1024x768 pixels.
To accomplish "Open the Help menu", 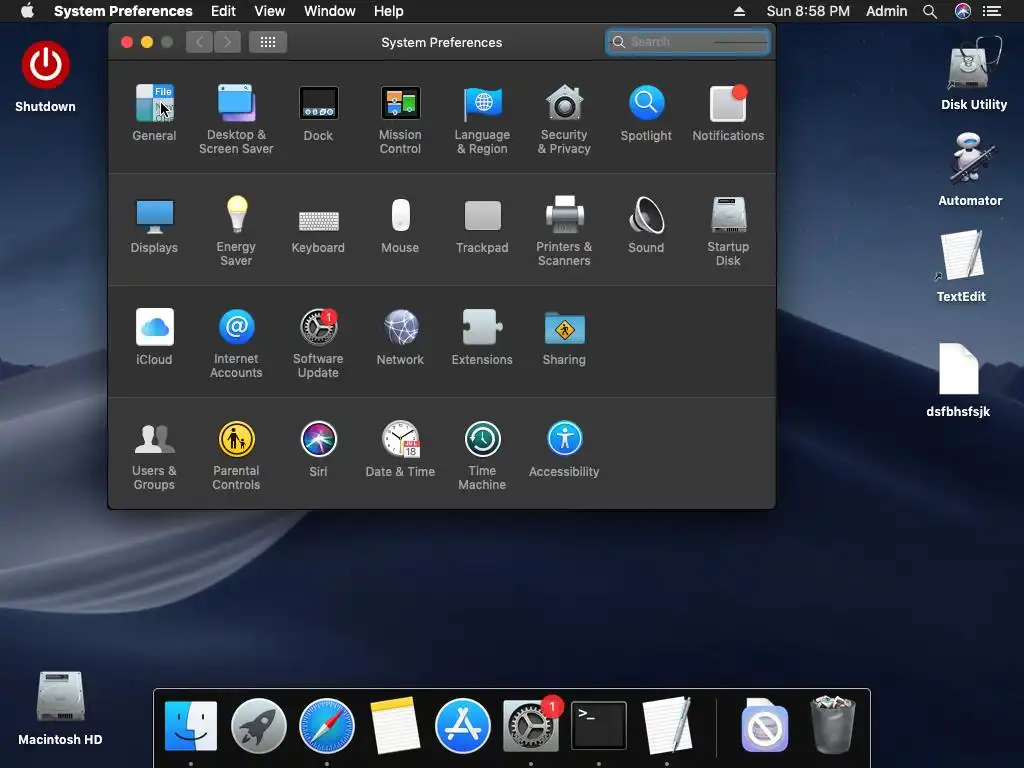I will [x=389, y=11].
